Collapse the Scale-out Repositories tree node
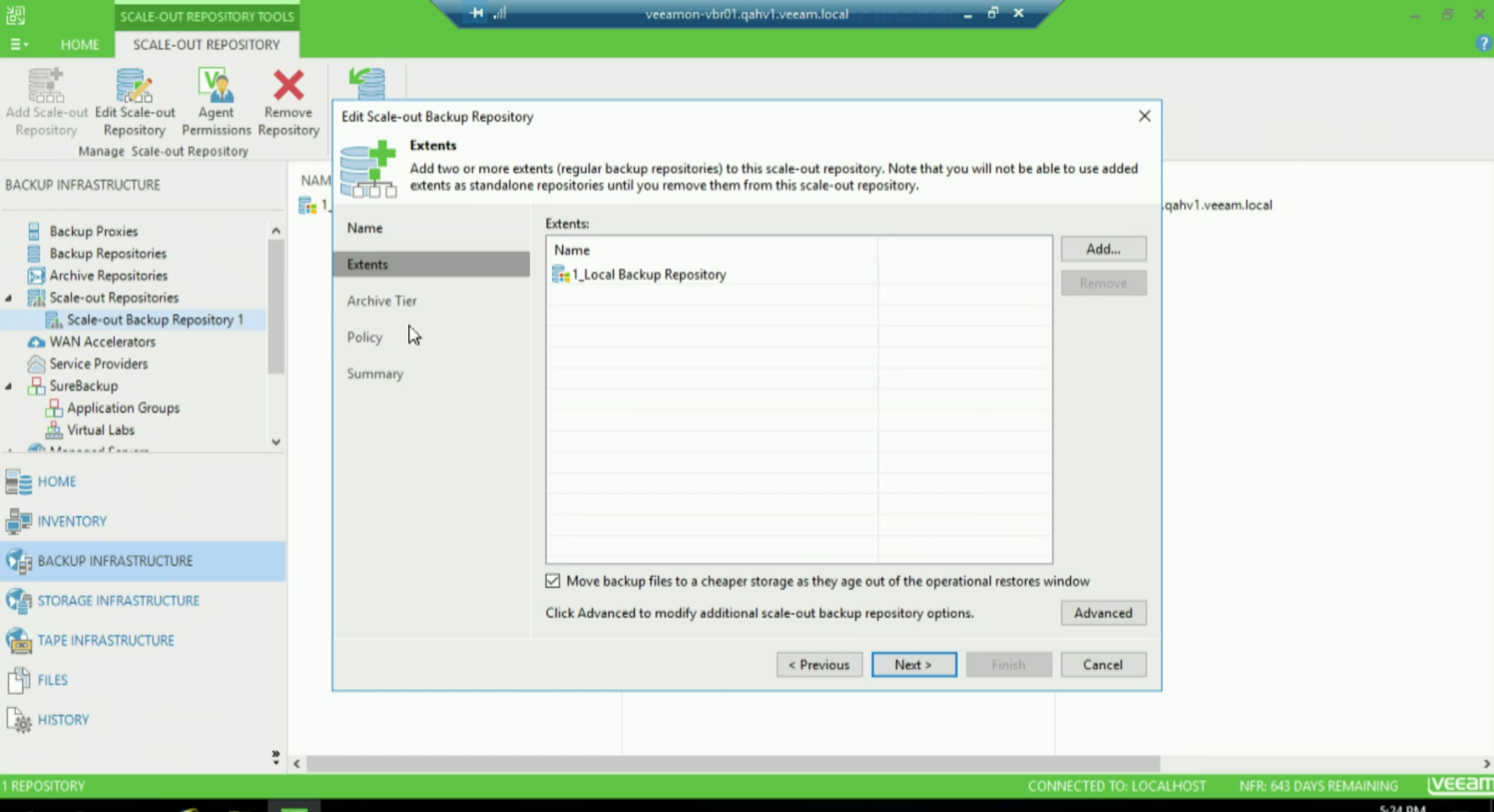The width and height of the screenshot is (1494, 812). [x=9, y=298]
